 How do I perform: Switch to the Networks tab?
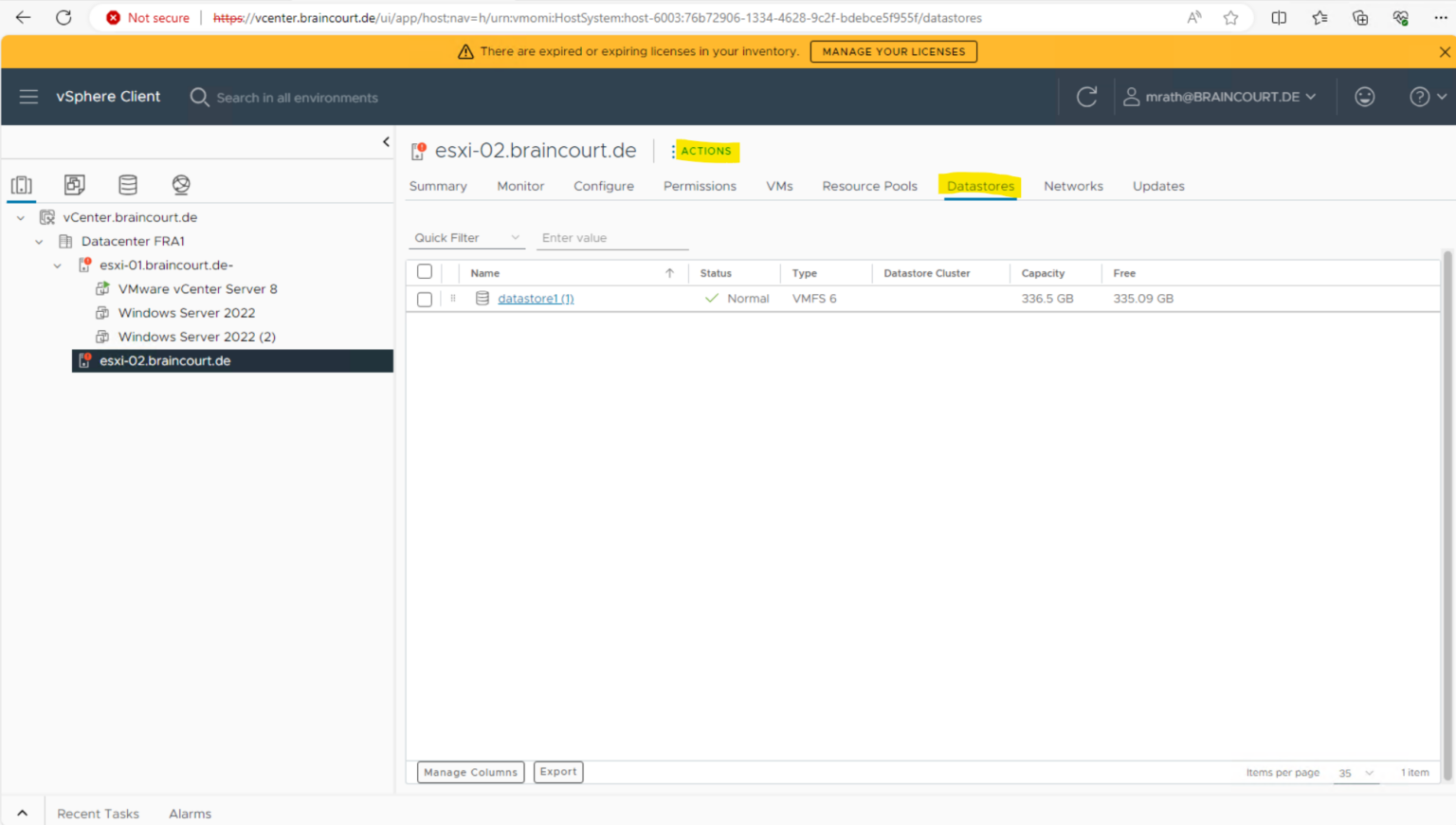coord(1073,186)
